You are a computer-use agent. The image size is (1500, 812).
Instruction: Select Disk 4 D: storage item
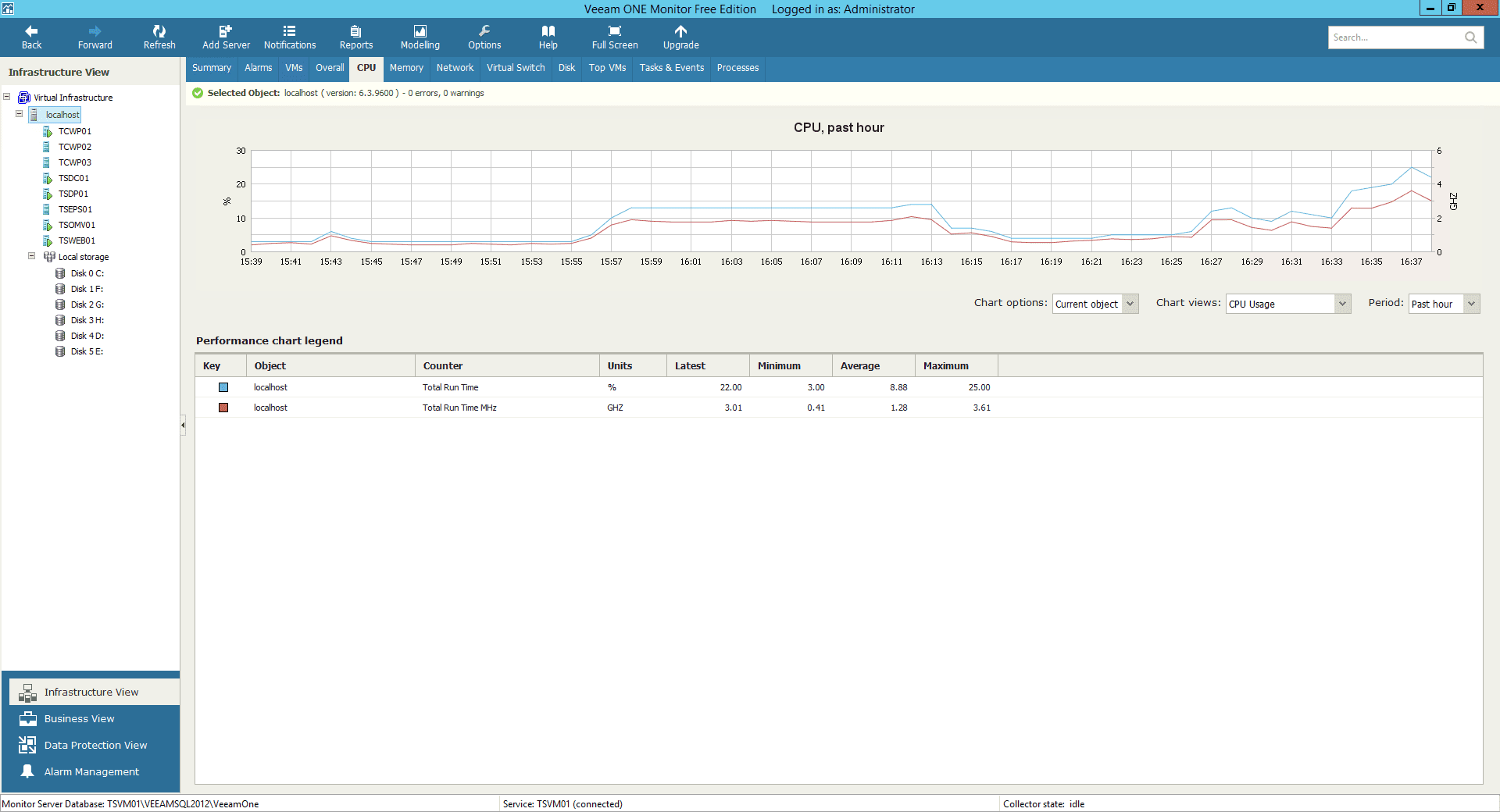(87, 336)
